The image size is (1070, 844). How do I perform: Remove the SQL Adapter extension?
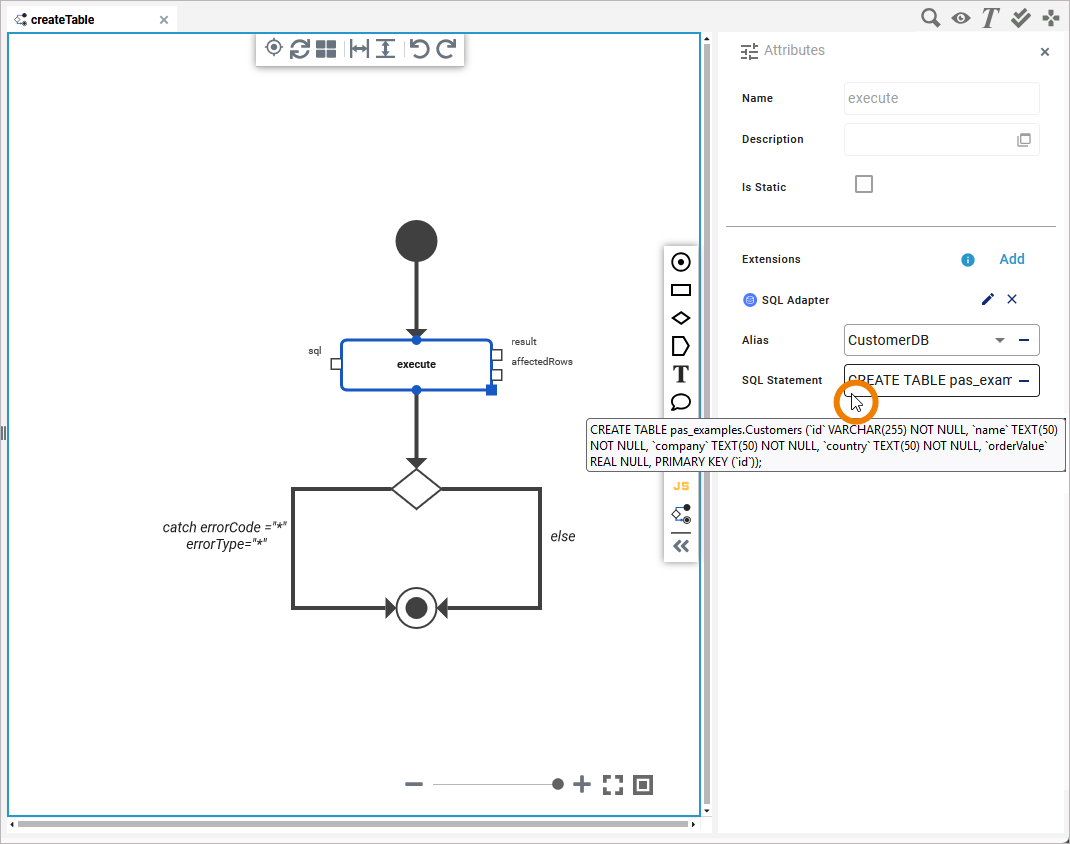click(x=1012, y=300)
